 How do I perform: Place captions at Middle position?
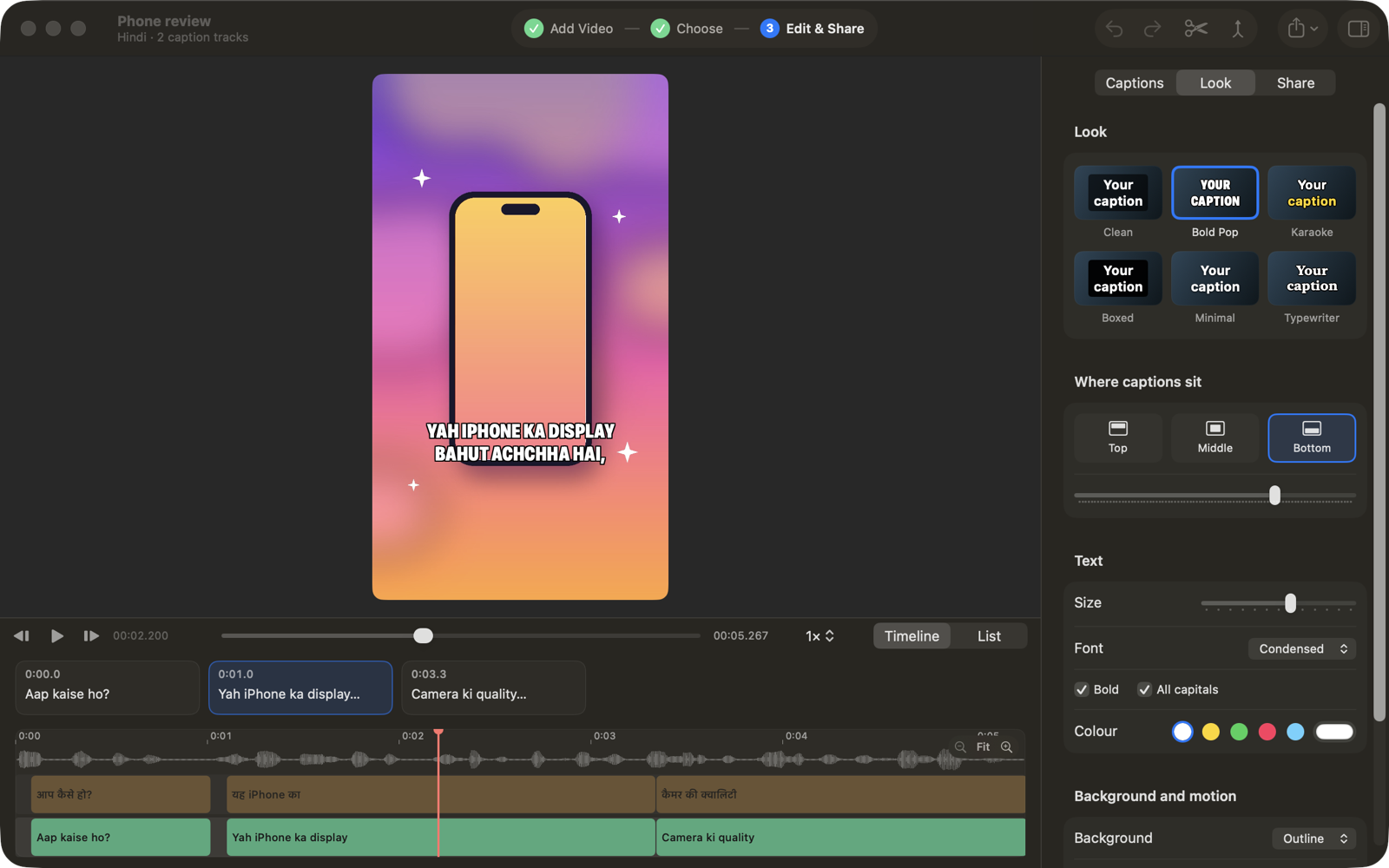click(x=1215, y=437)
